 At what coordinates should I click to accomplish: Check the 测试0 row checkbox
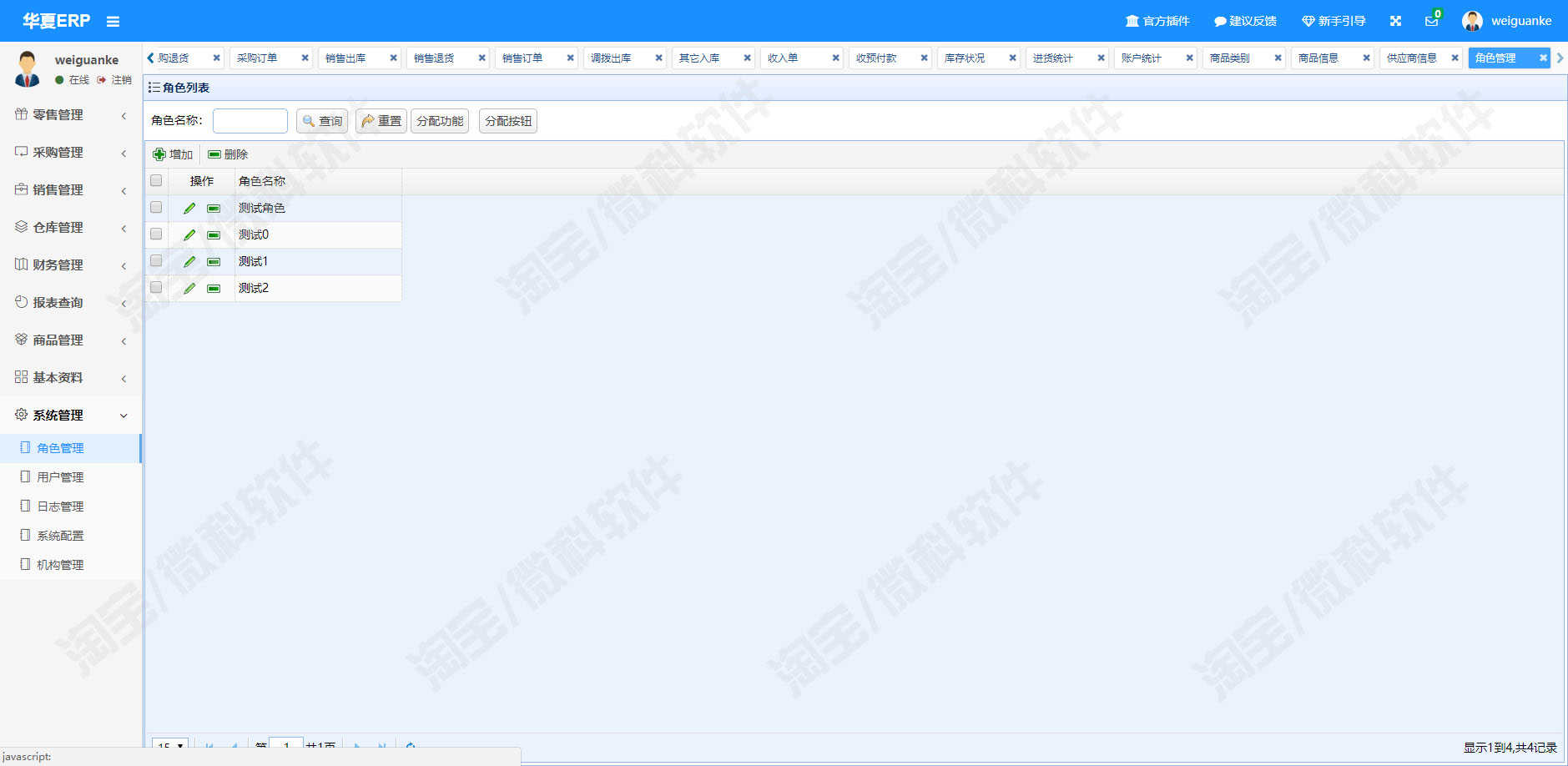(156, 234)
